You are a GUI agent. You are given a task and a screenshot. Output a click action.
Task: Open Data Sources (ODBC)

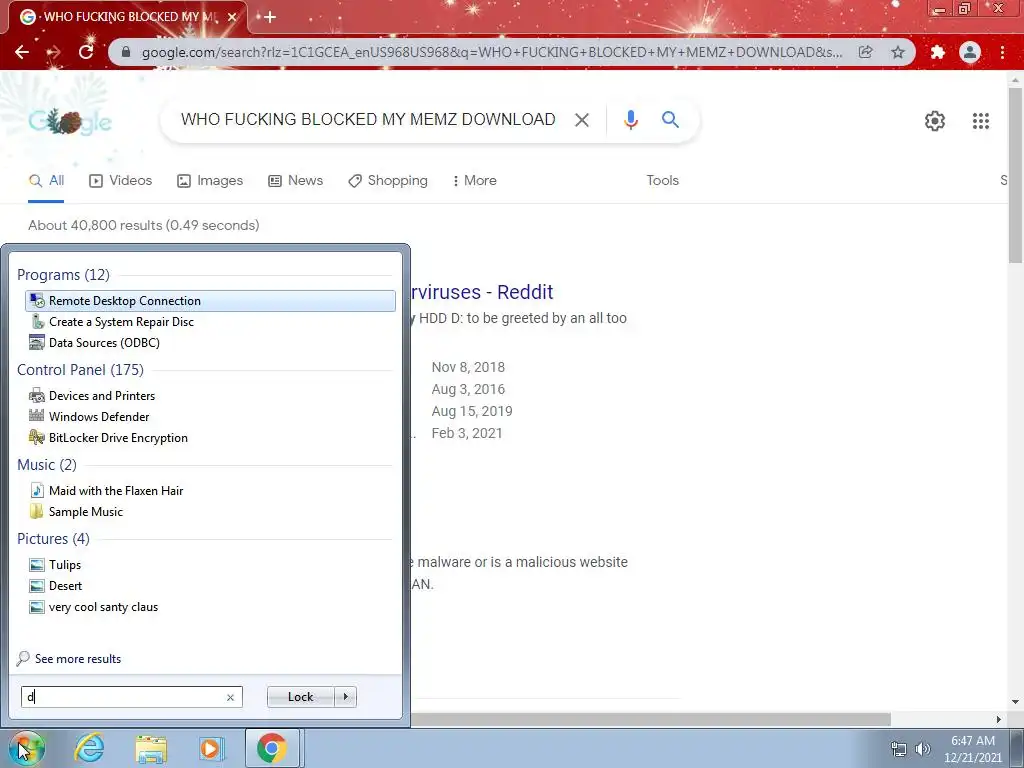tap(210, 343)
